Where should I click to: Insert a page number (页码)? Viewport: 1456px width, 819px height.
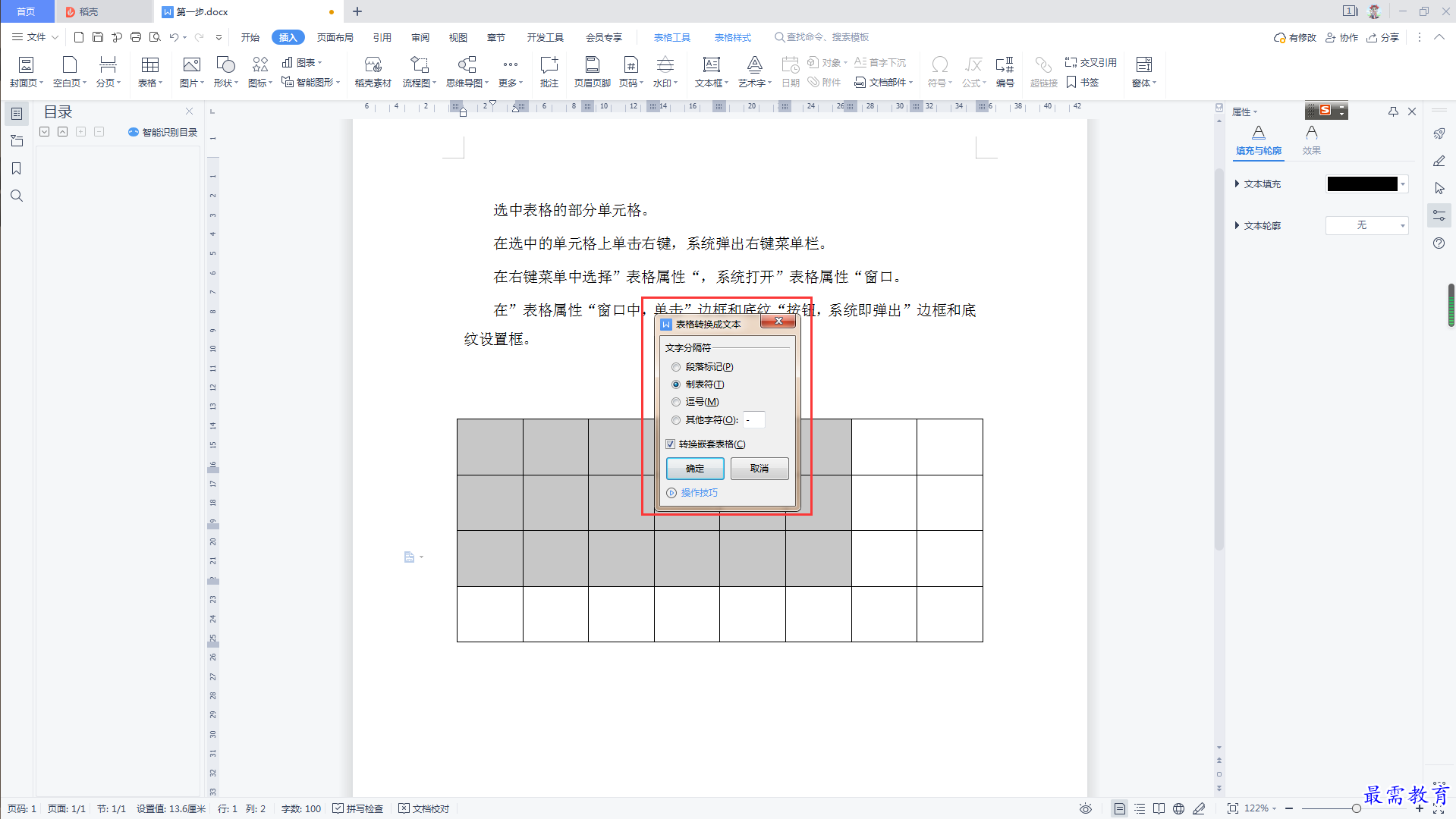(631, 72)
